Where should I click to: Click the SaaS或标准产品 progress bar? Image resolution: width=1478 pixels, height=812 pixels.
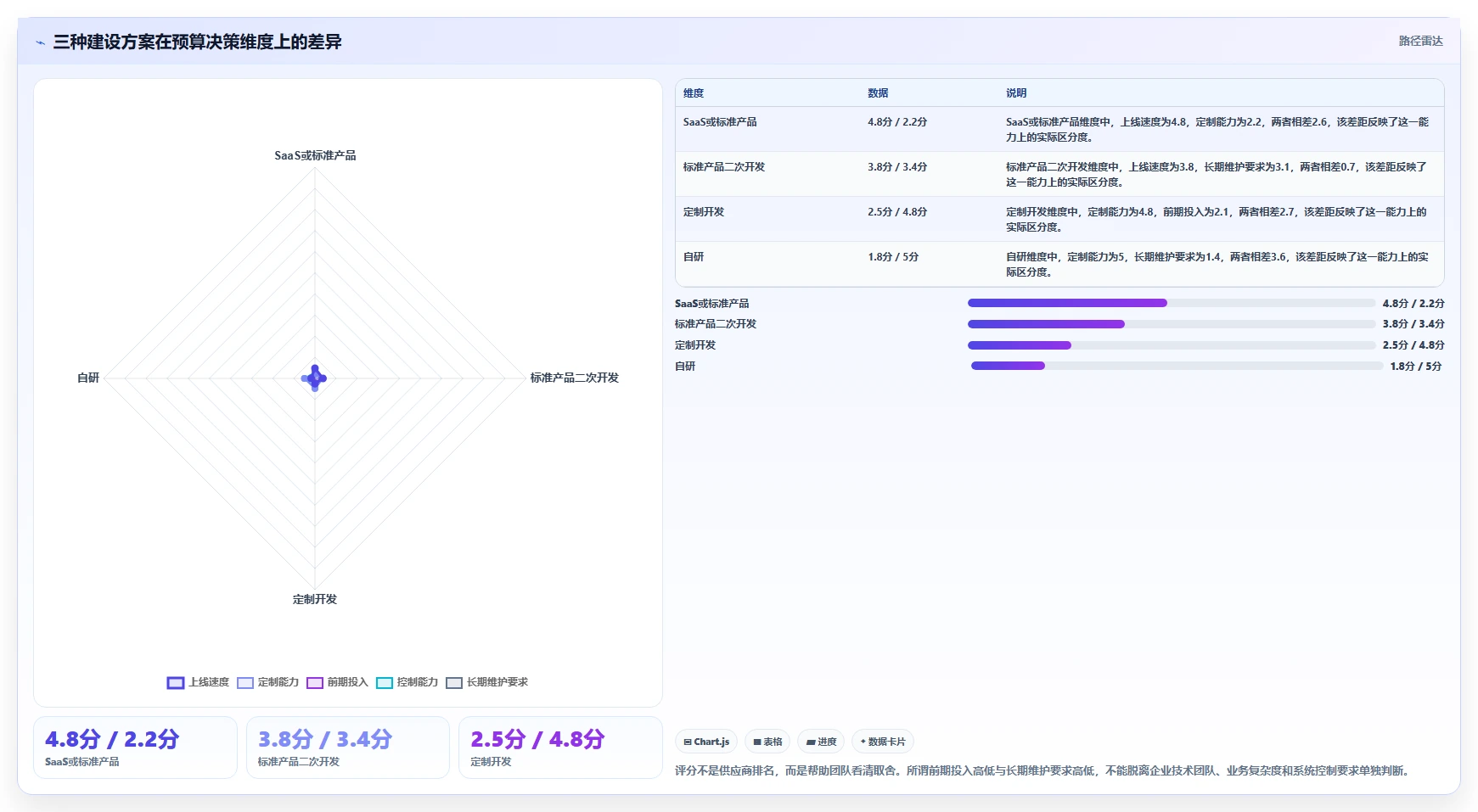click(x=1171, y=303)
